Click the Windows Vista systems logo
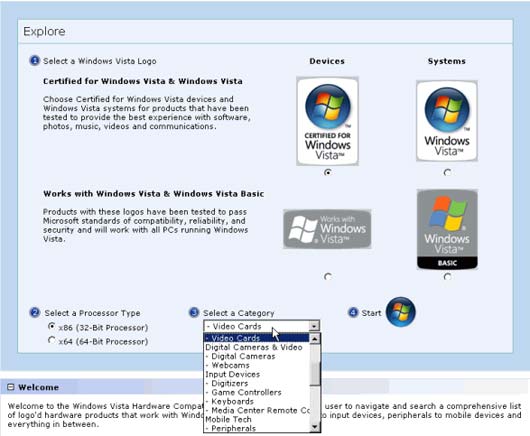 [447, 121]
